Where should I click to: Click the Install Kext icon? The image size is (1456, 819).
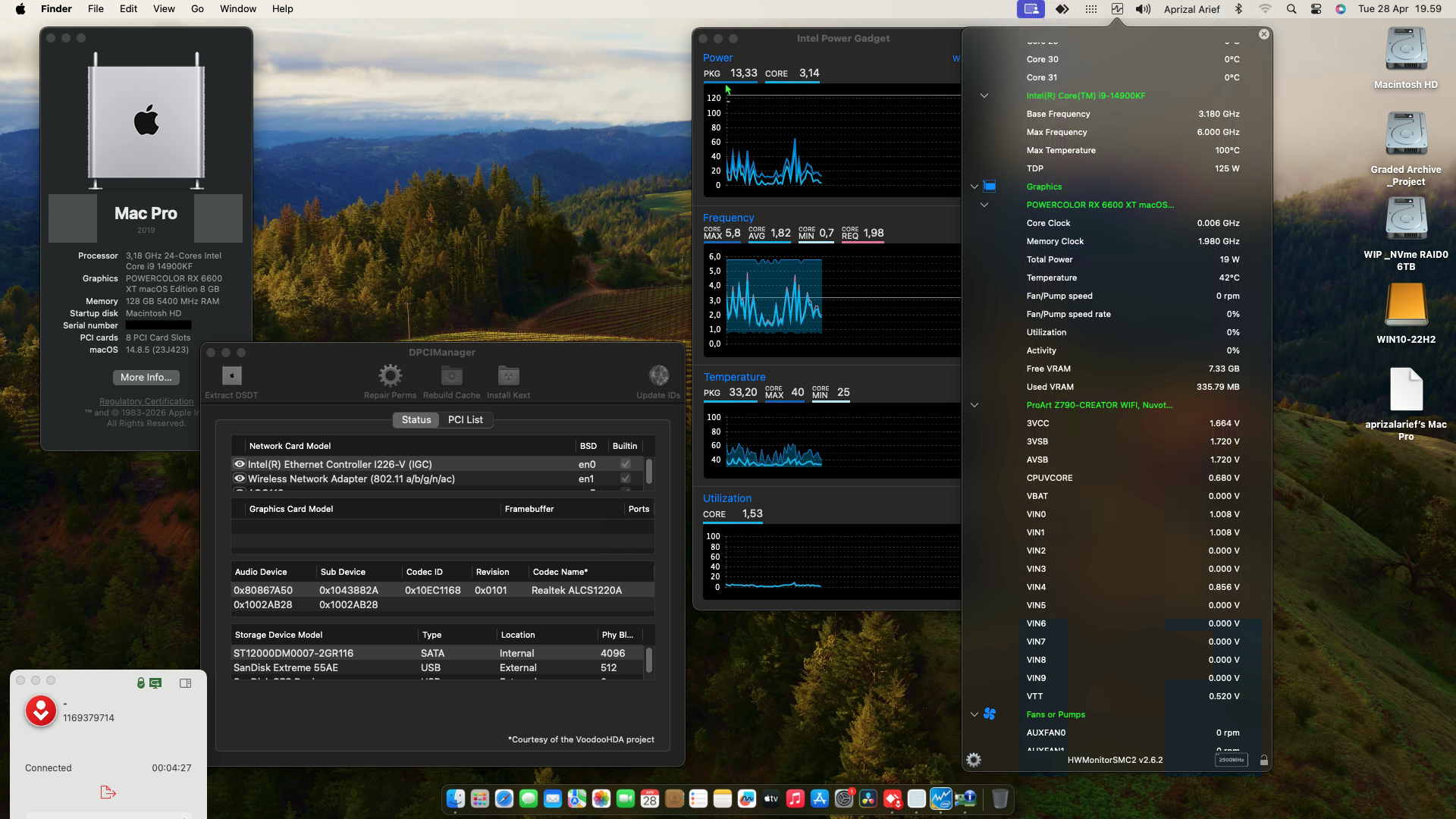[x=508, y=375]
